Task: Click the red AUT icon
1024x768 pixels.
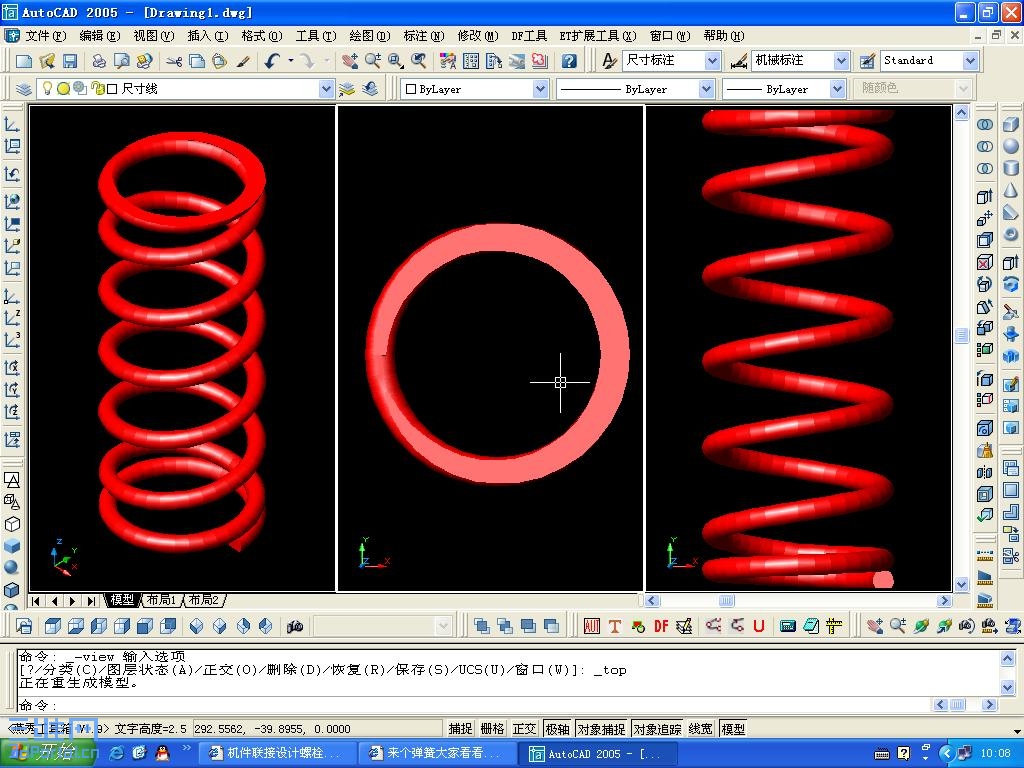Action: [x=592, y=626]
